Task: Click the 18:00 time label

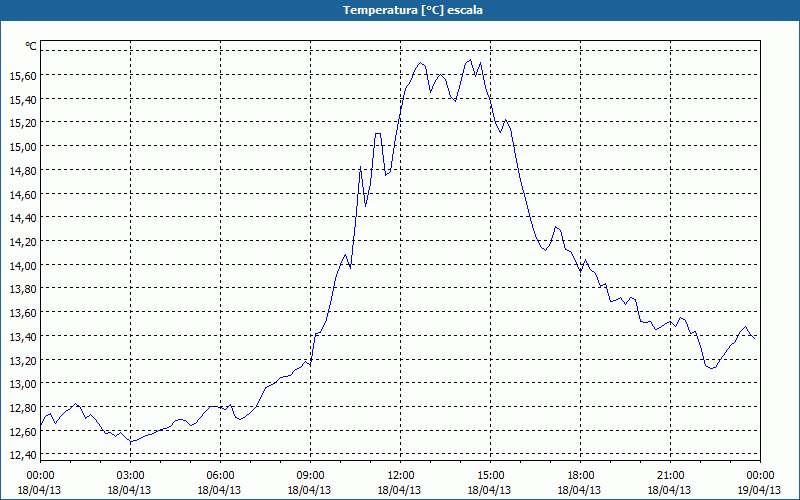Action: click(581, 476)
